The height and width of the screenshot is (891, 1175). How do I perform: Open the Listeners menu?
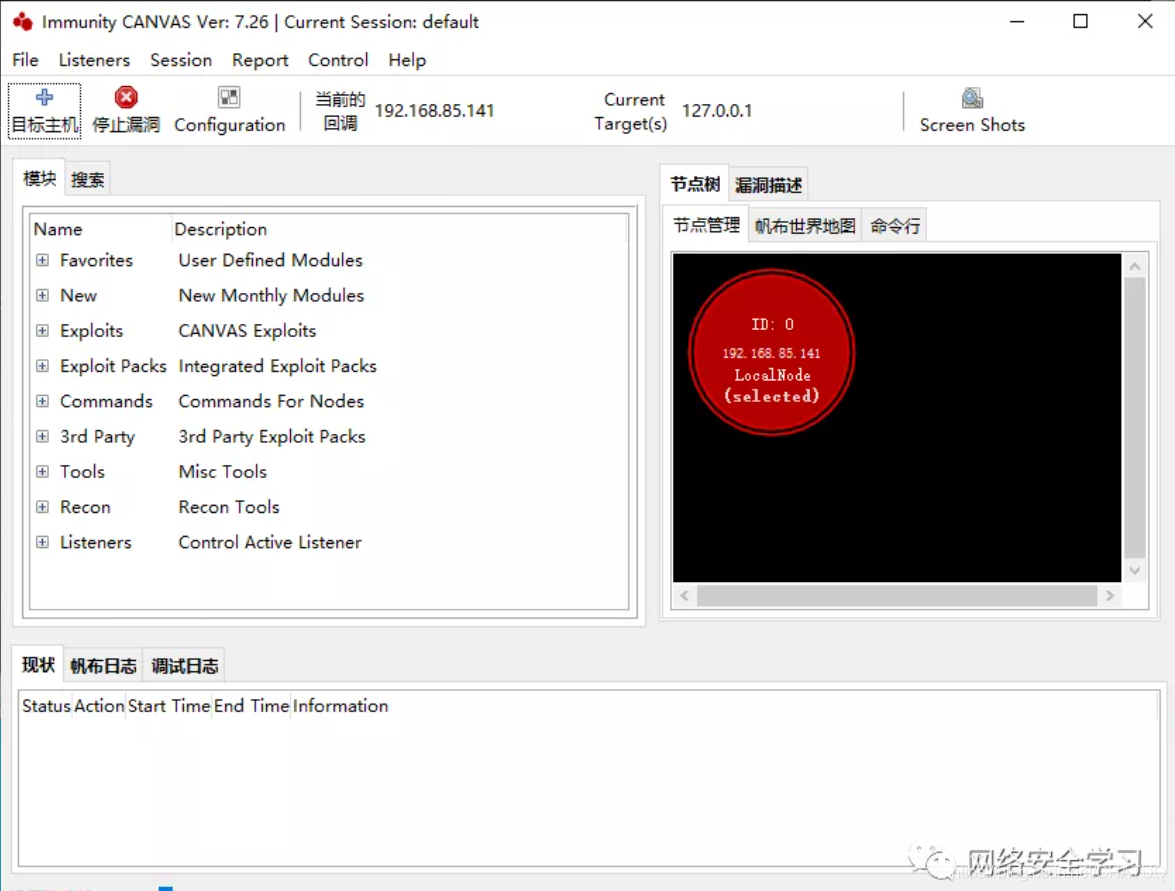click(x=94, y=60)
